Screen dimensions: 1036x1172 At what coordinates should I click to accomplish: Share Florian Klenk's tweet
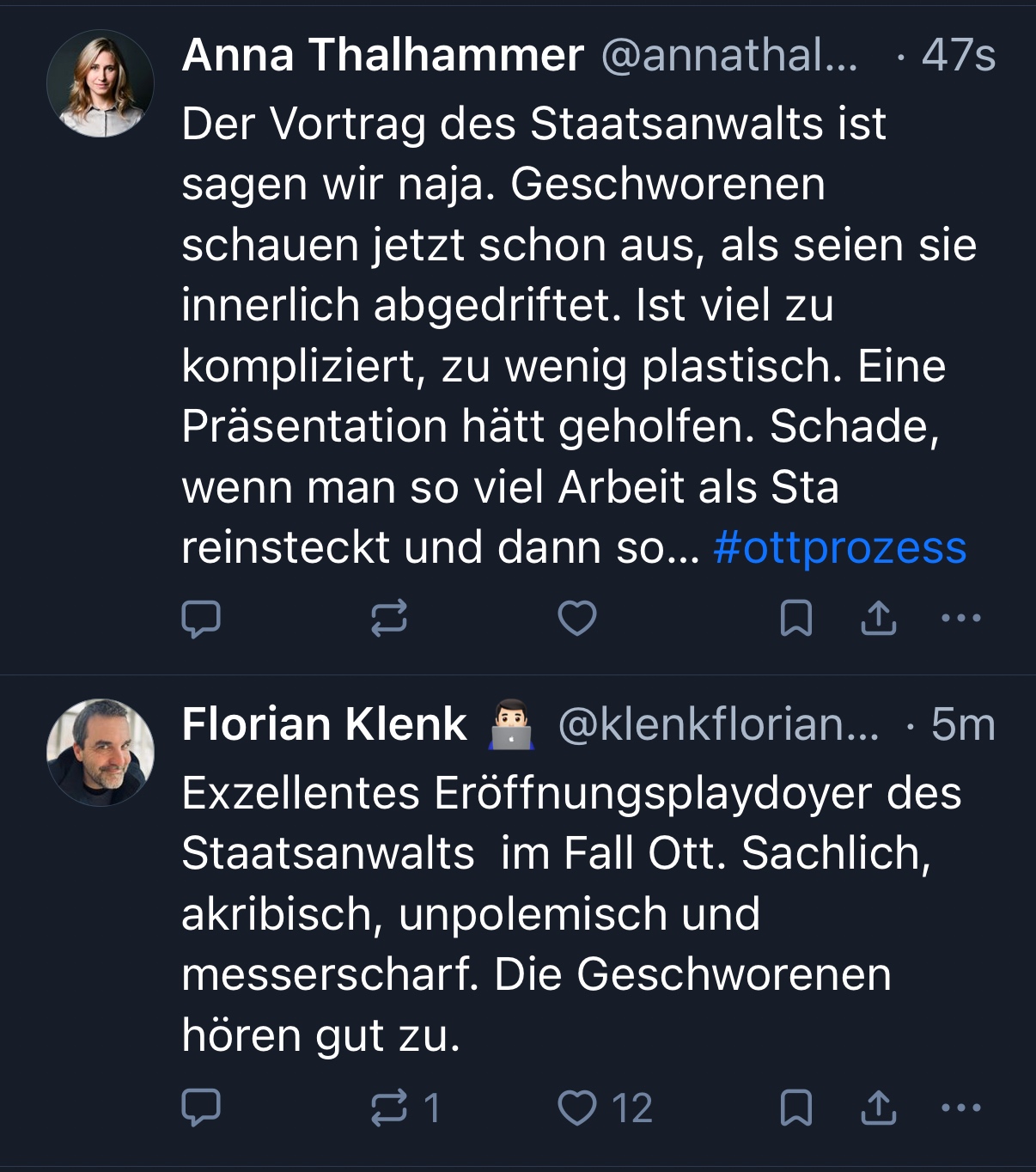(x=878, y=1108)
